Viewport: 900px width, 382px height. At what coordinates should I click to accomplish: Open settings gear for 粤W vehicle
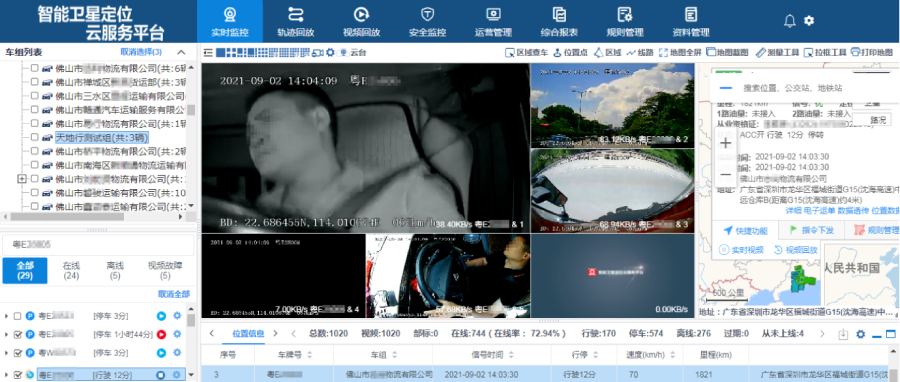[x=177, y=353]
